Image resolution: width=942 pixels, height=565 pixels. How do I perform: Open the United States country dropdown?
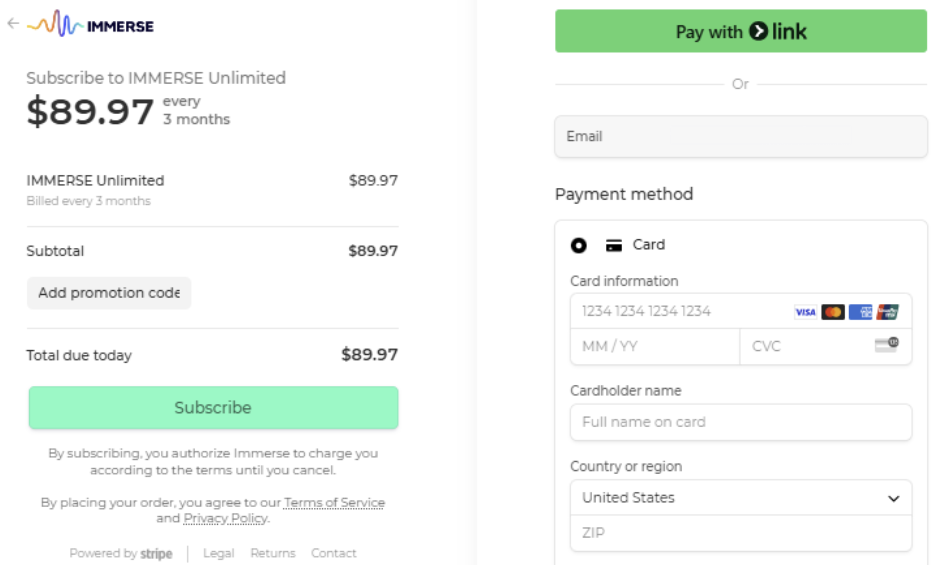click(740, 498)
